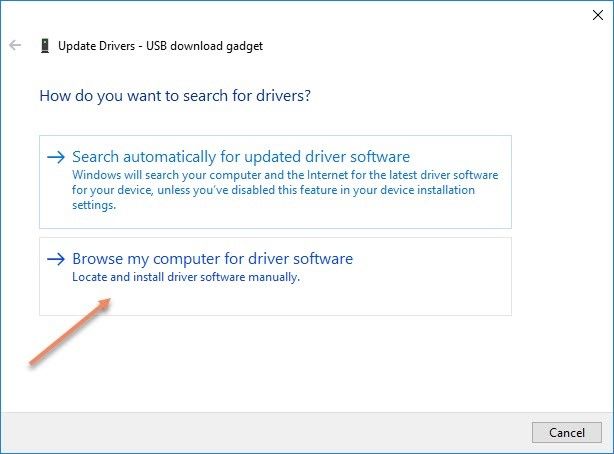Click the 'Windows will search your computer' description text
The width and height of the screenshot is (614, 454).
(x=285, y=190)
